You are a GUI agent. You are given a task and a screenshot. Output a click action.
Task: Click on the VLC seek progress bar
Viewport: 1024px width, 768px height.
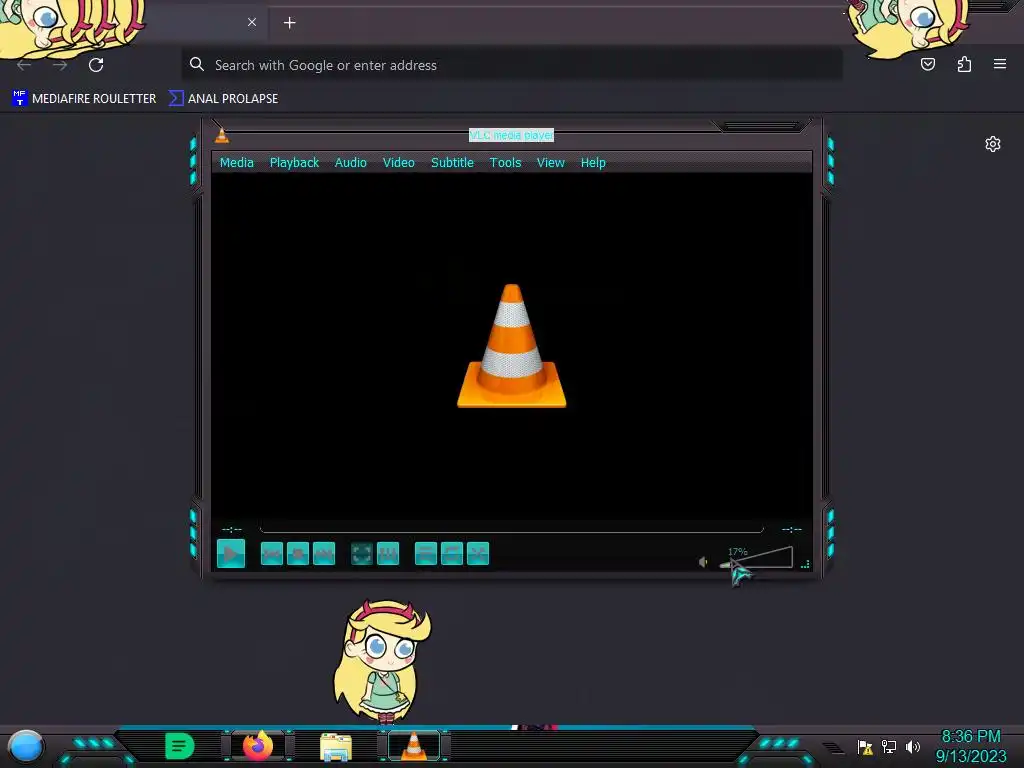(x=511, y=528)
